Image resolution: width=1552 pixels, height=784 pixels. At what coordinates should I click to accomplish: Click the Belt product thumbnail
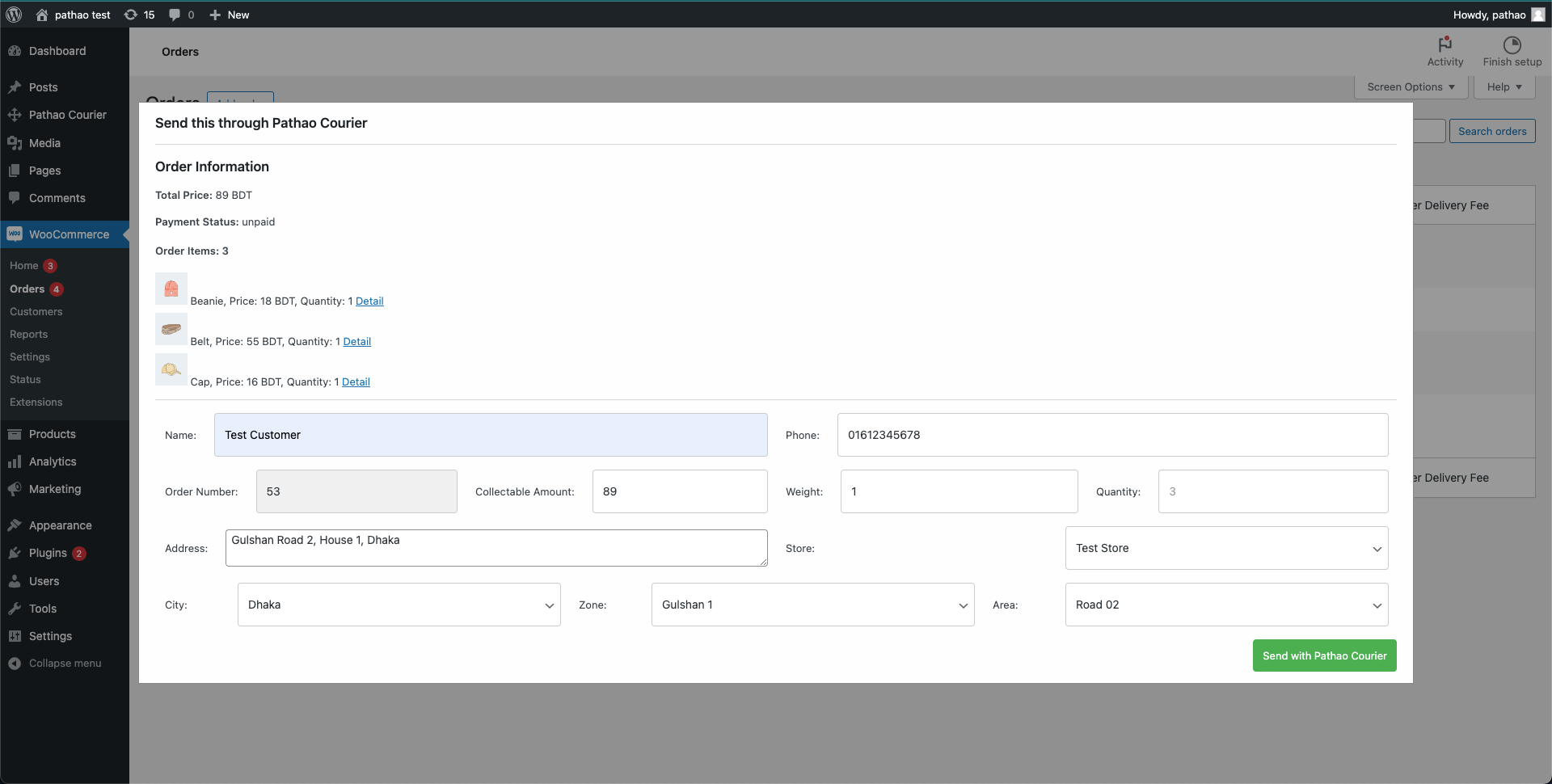(171, 329)
